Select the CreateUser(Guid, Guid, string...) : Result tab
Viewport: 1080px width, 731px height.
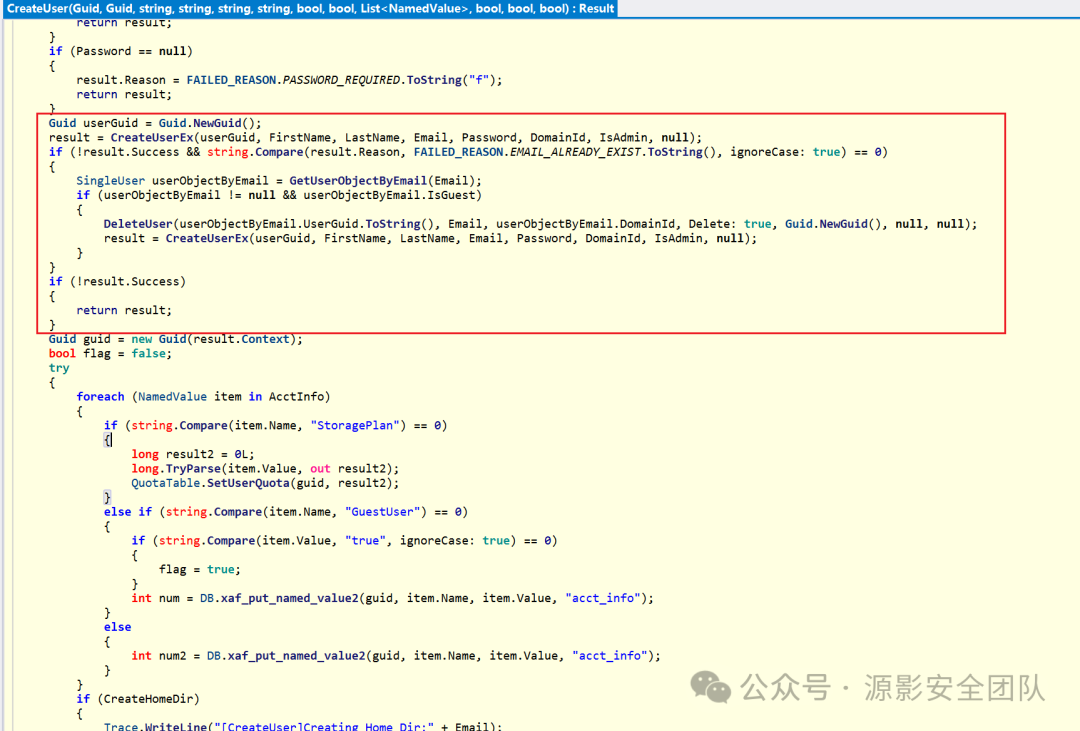(x=310, y=8)
